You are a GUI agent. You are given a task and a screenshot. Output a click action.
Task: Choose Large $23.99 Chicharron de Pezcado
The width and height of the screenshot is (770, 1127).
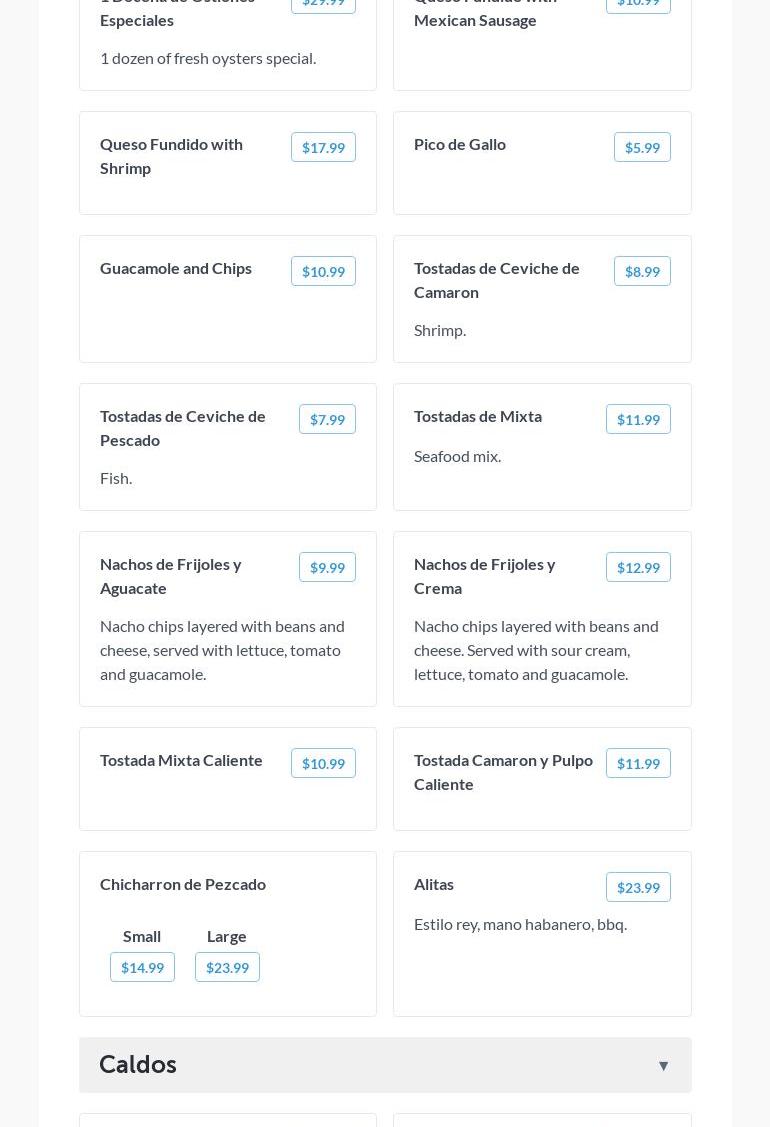pyautogui.click(x=227, y=967)
